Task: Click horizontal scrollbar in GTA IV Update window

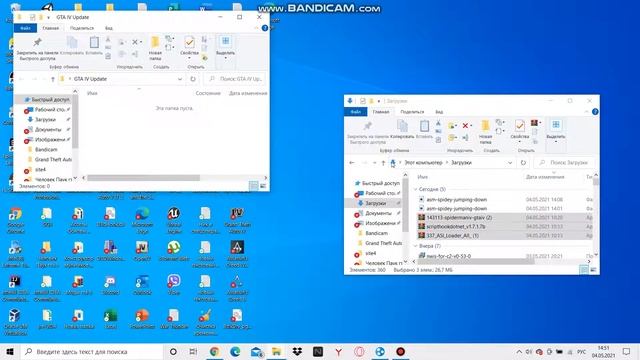Action: tap(143, 178)
